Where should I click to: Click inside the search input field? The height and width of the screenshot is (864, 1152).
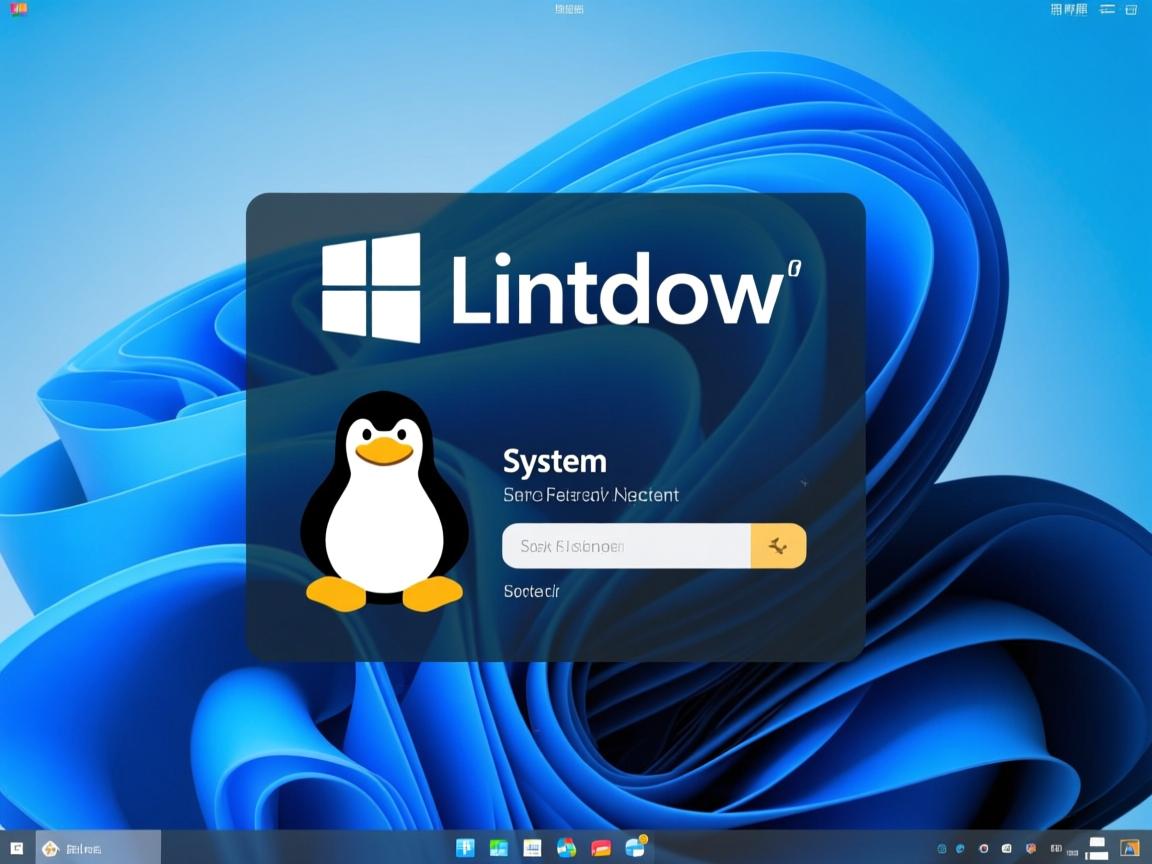(620, 546)
